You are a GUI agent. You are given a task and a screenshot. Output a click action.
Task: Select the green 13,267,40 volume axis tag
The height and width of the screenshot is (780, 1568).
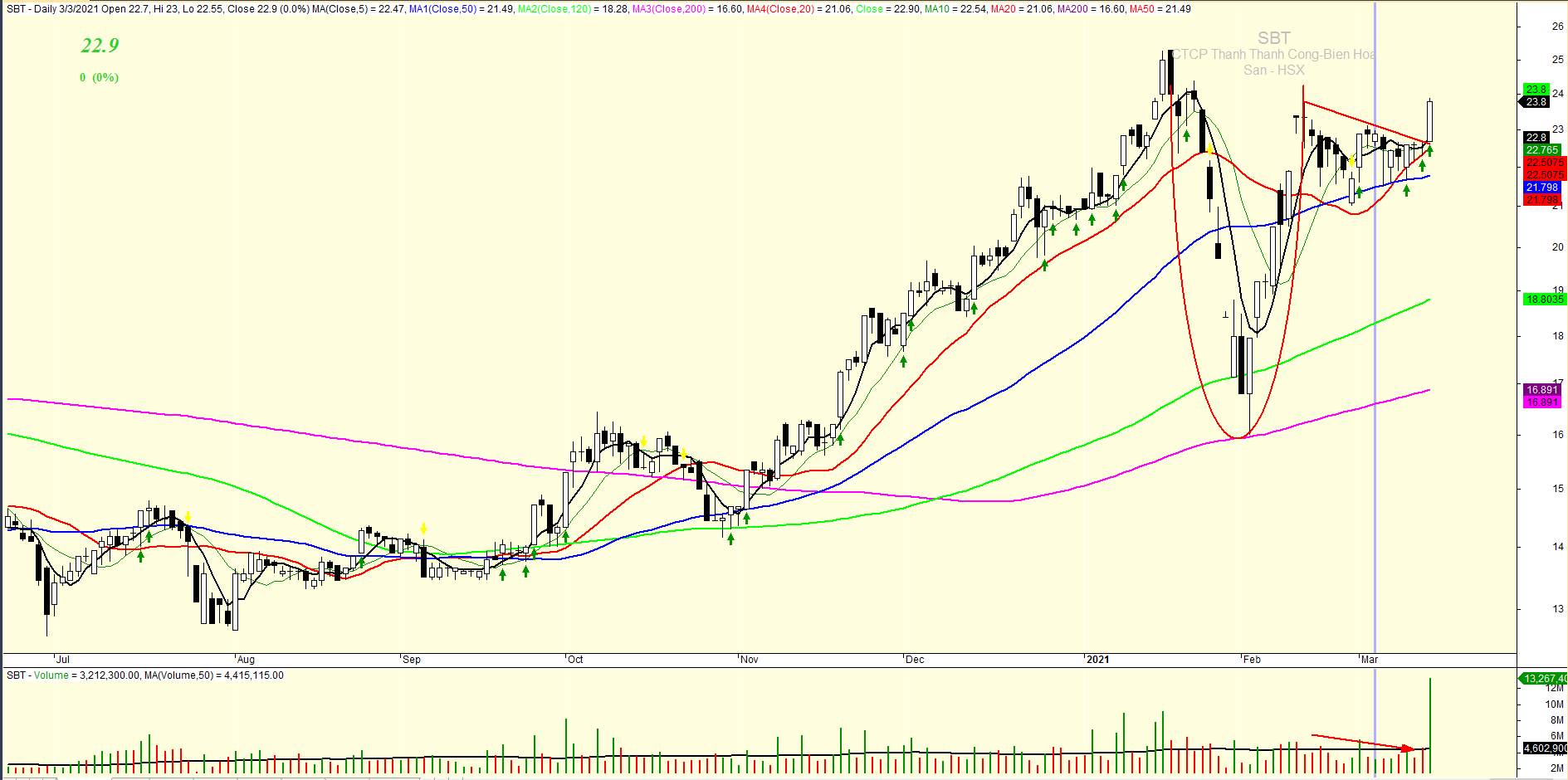pos(1543,678)
